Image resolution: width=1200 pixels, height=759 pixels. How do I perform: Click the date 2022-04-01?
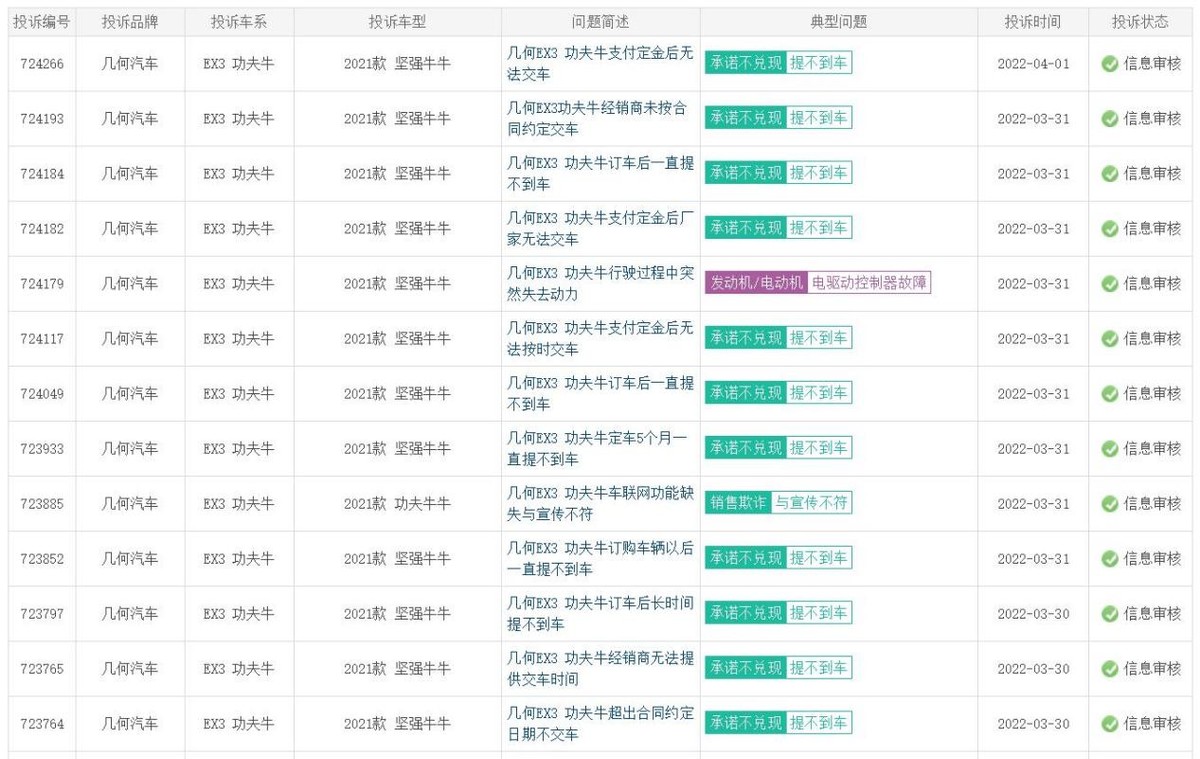tap(1033, 64)
